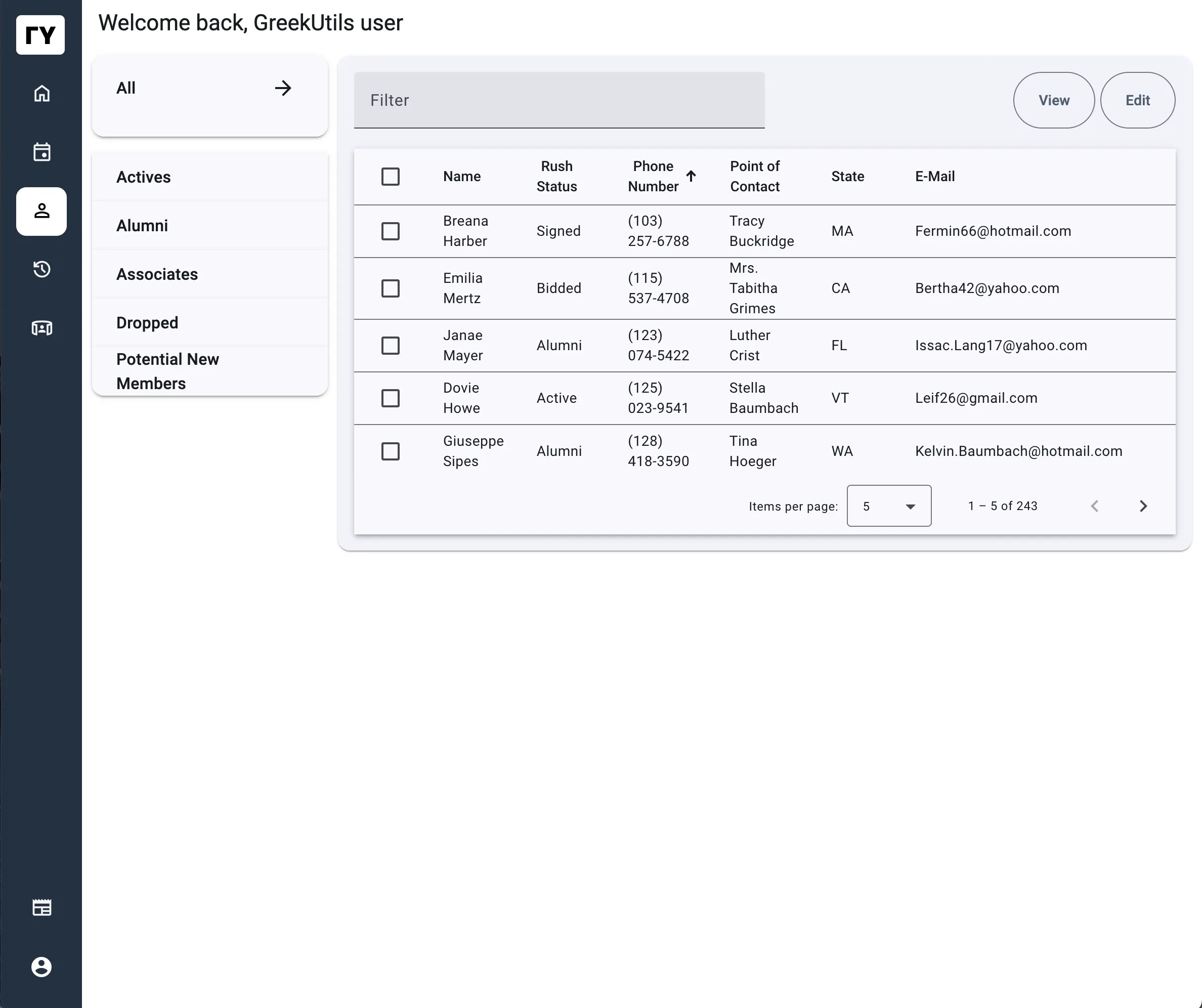Click the Signed rush status cell
Viewport: 1202px width, 1008px height.
tap(559, 231)
